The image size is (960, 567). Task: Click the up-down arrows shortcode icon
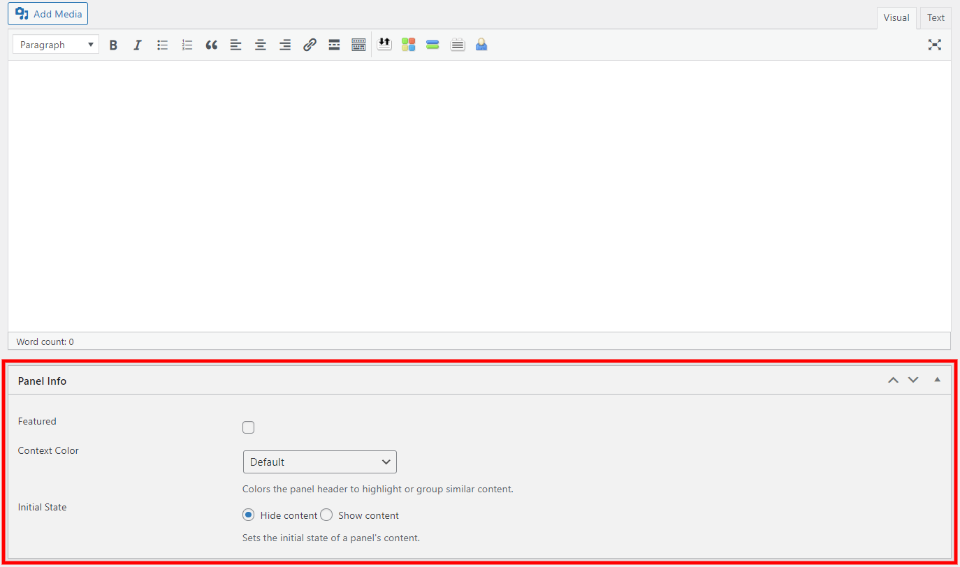(x=384, y=44)
